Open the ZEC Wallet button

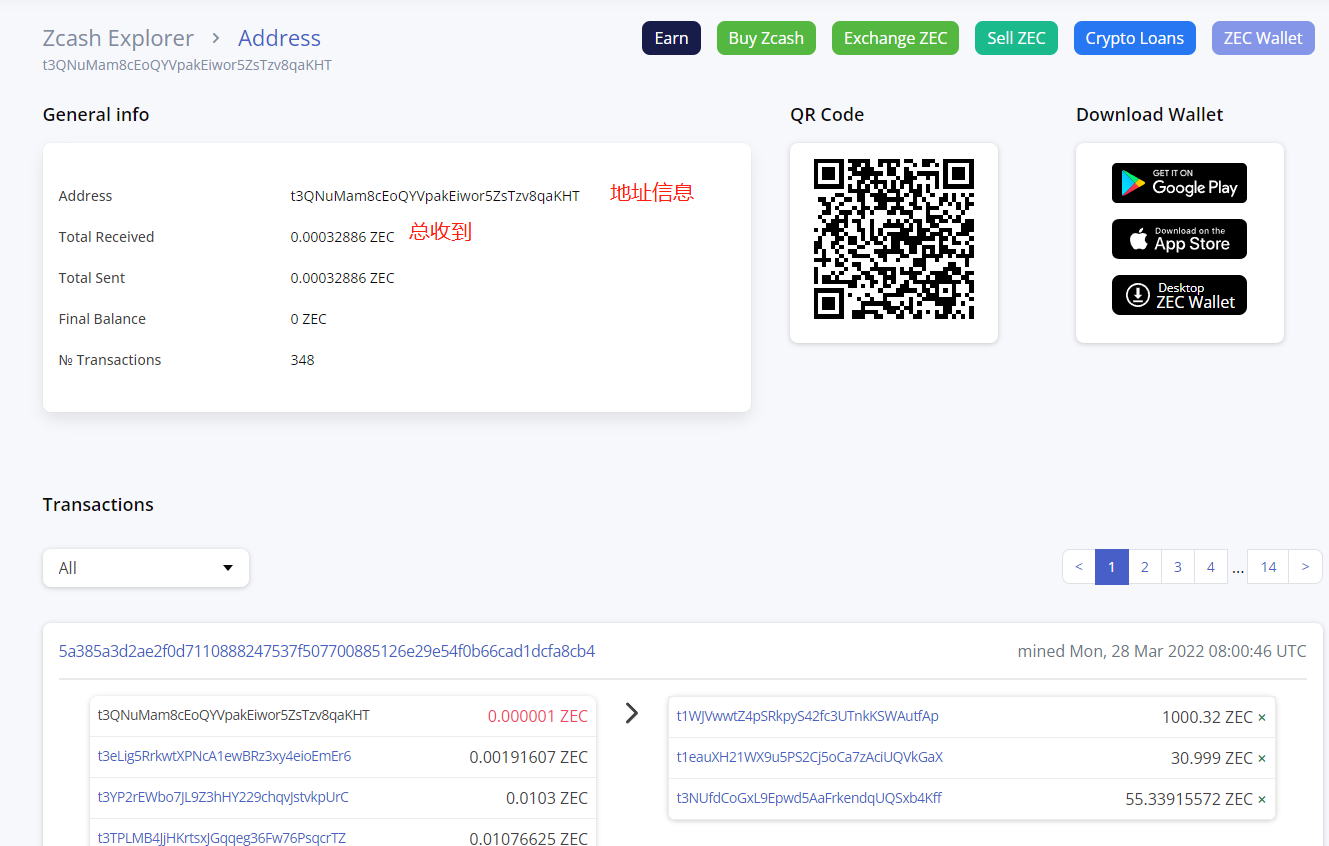1263,38
